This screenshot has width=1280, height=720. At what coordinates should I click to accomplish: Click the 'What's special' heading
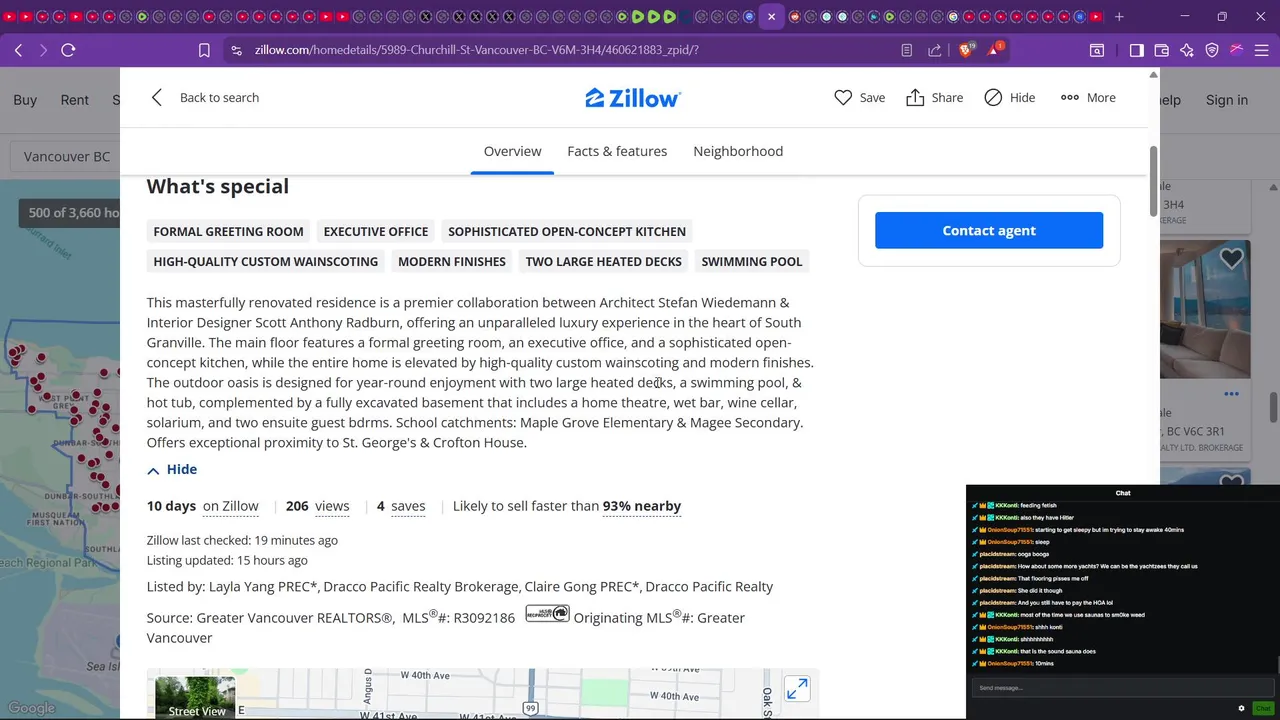218,186
